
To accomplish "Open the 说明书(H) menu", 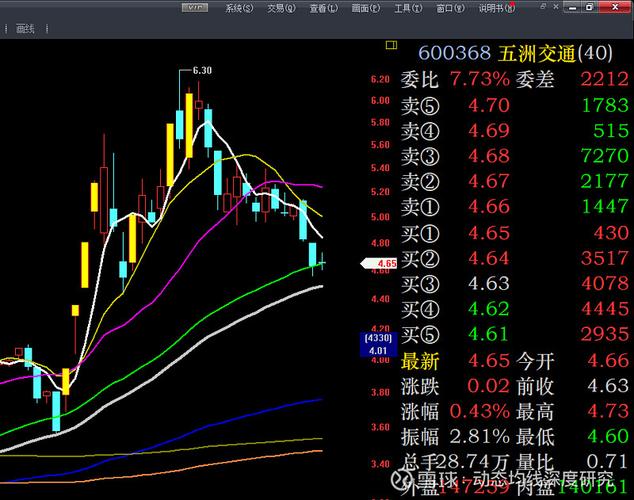I will point(497,8).
